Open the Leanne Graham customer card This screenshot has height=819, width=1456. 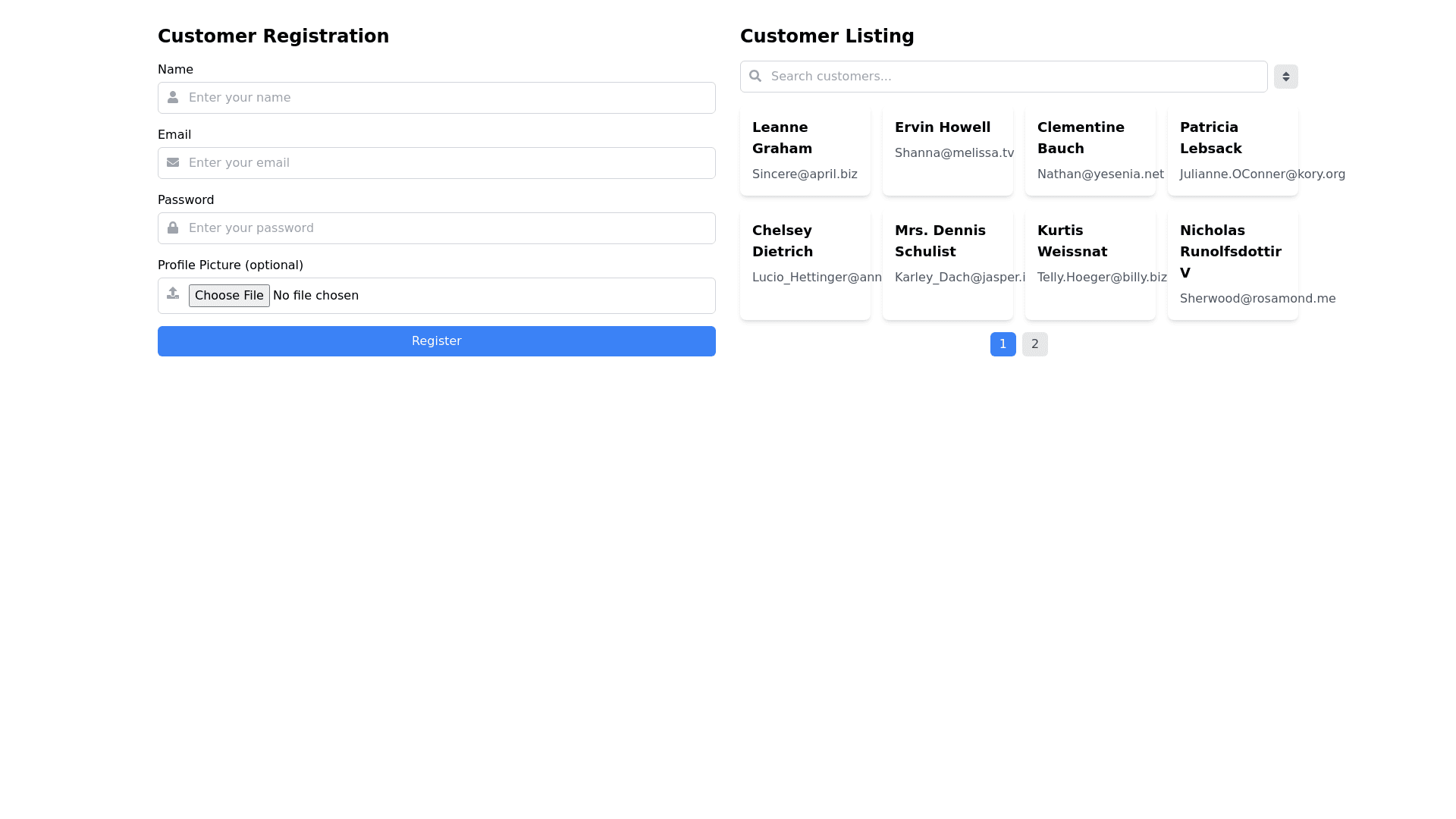tap(805, 151)
